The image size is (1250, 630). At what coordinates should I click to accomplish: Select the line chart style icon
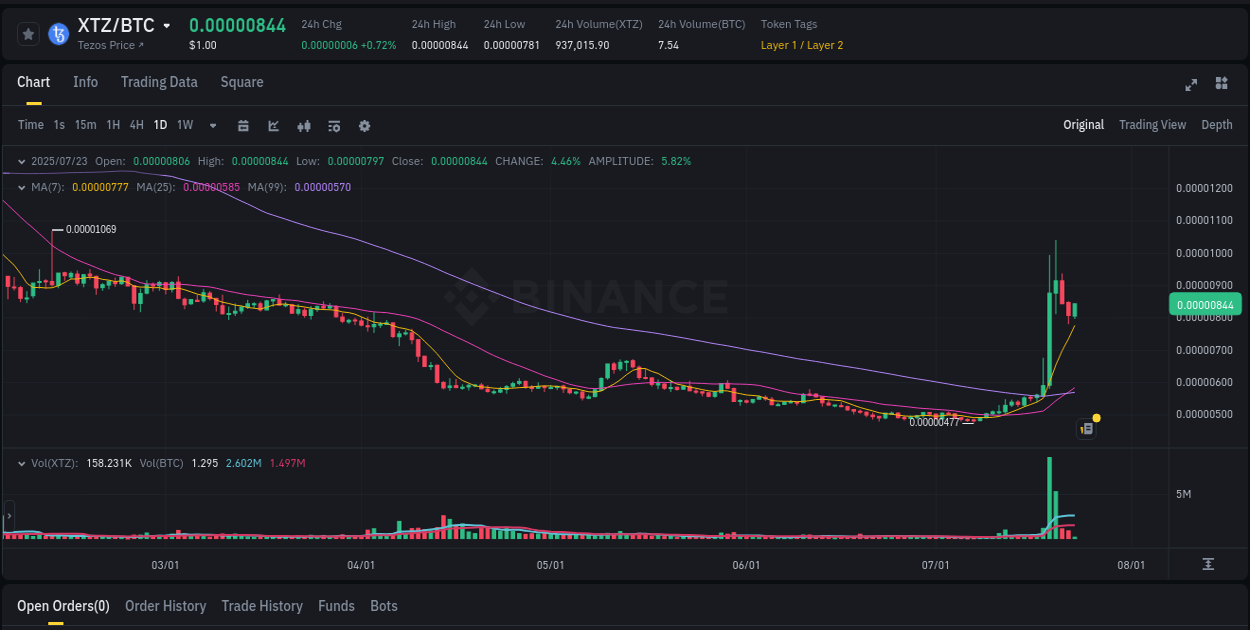[x=273, y=125]
